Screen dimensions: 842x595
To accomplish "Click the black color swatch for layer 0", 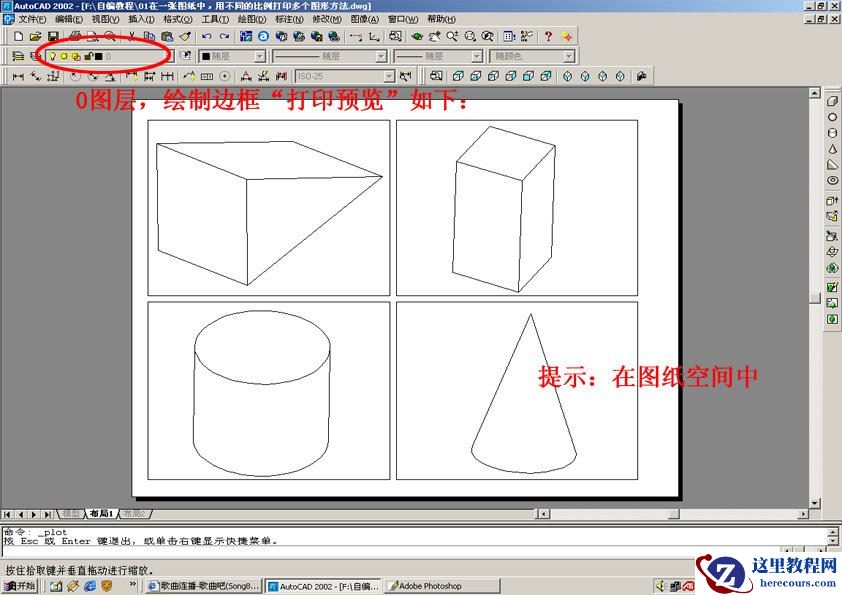I will [x=100, y=56].
